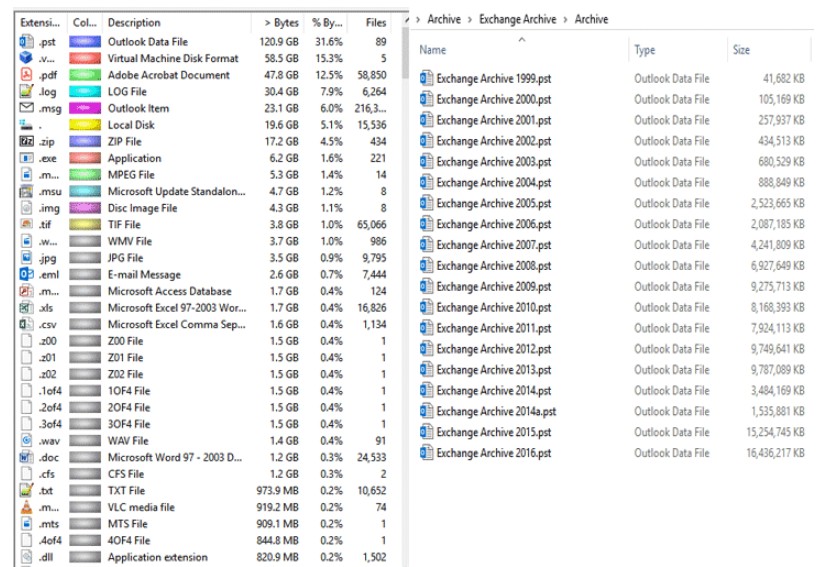
Task: Navigate to Exchange Archive in breadcrumb
Action: point(517,19)
